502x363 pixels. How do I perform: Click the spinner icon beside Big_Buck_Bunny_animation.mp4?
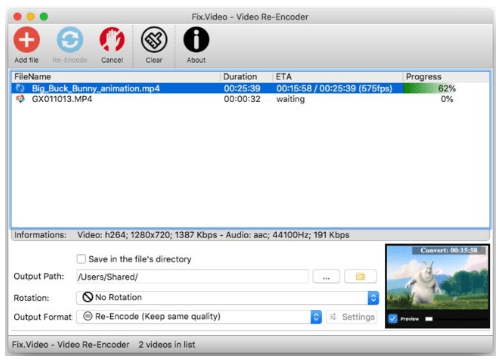[20, 88]
